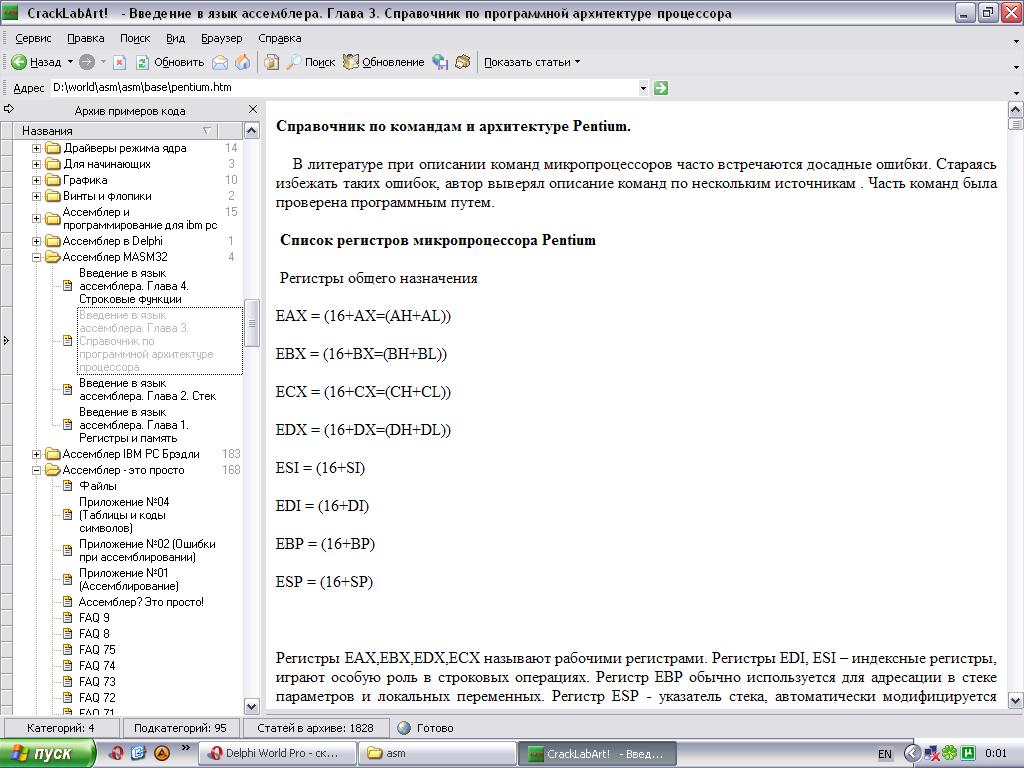The image size is (1024, 768).
Task: Click the folder icon of Драйверы режима ядра
Action: click(53, 148)
